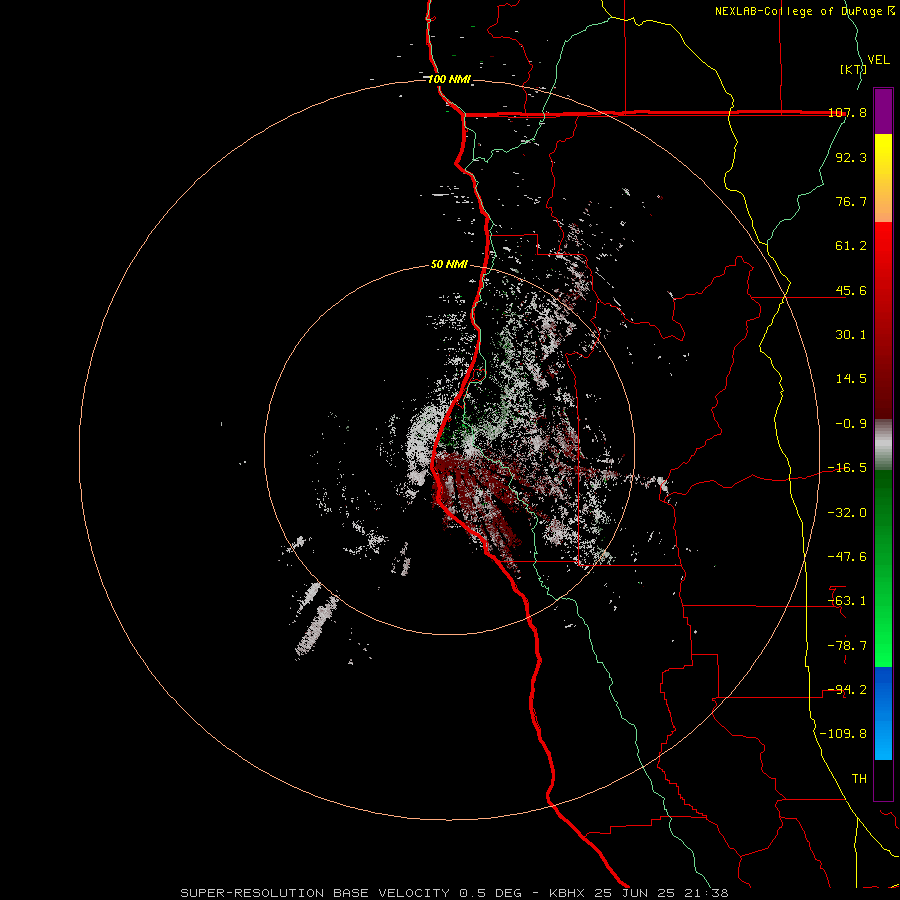Select the -94.2 legend value

coord(847,690)
